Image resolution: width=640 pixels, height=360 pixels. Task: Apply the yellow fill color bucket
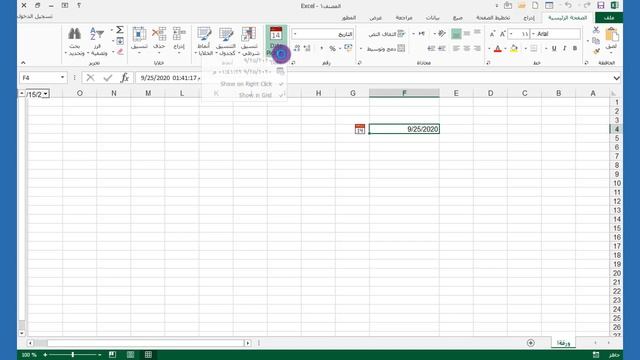coord(514,49)
